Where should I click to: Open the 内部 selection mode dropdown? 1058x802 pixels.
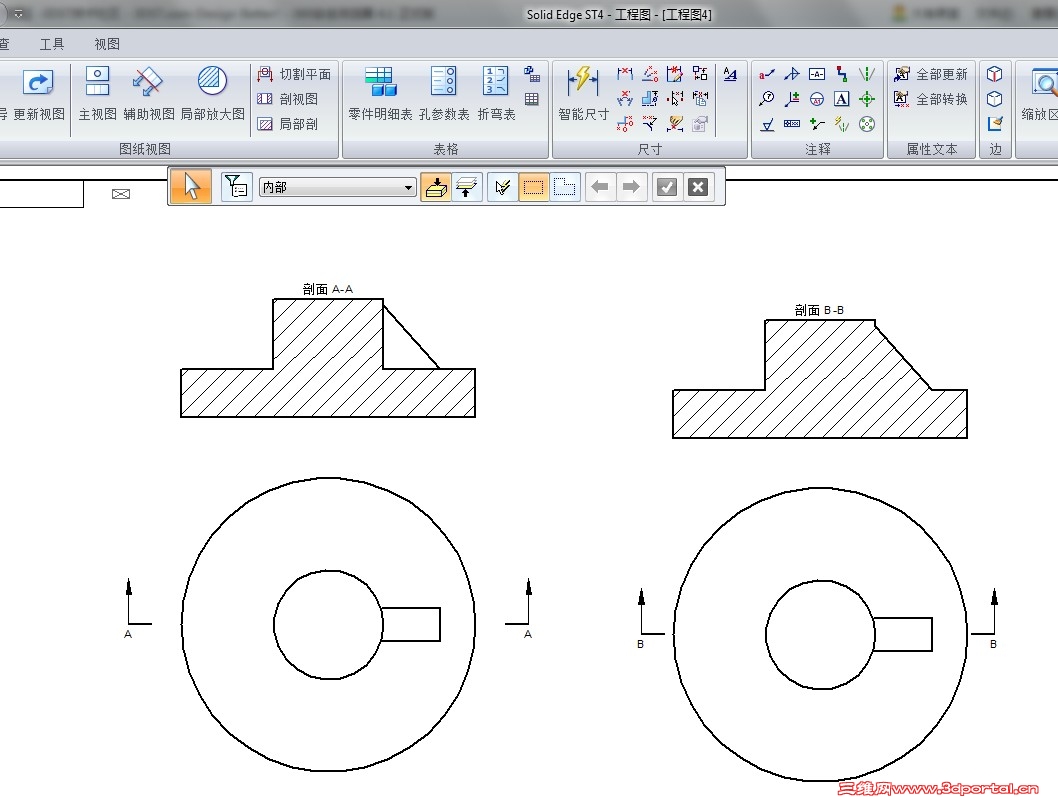337,188
